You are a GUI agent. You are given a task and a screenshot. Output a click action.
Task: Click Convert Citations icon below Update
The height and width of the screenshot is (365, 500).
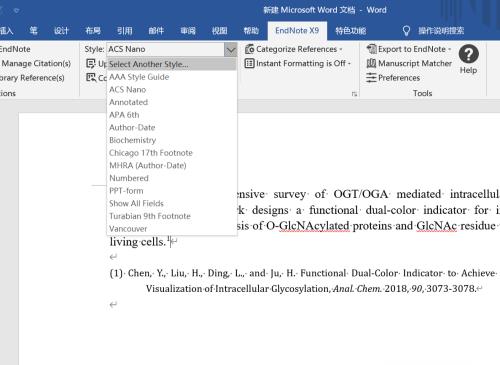click(x=90, y=78)
